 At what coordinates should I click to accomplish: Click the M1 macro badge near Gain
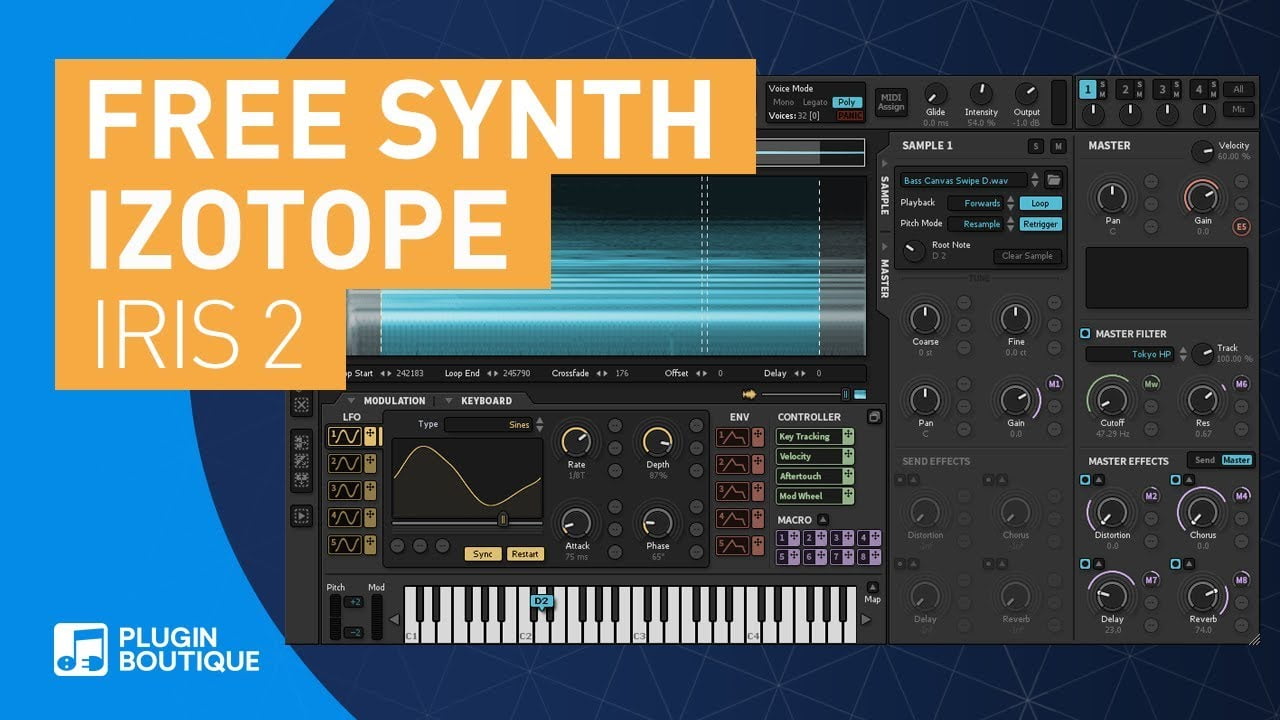(1054, 384)
